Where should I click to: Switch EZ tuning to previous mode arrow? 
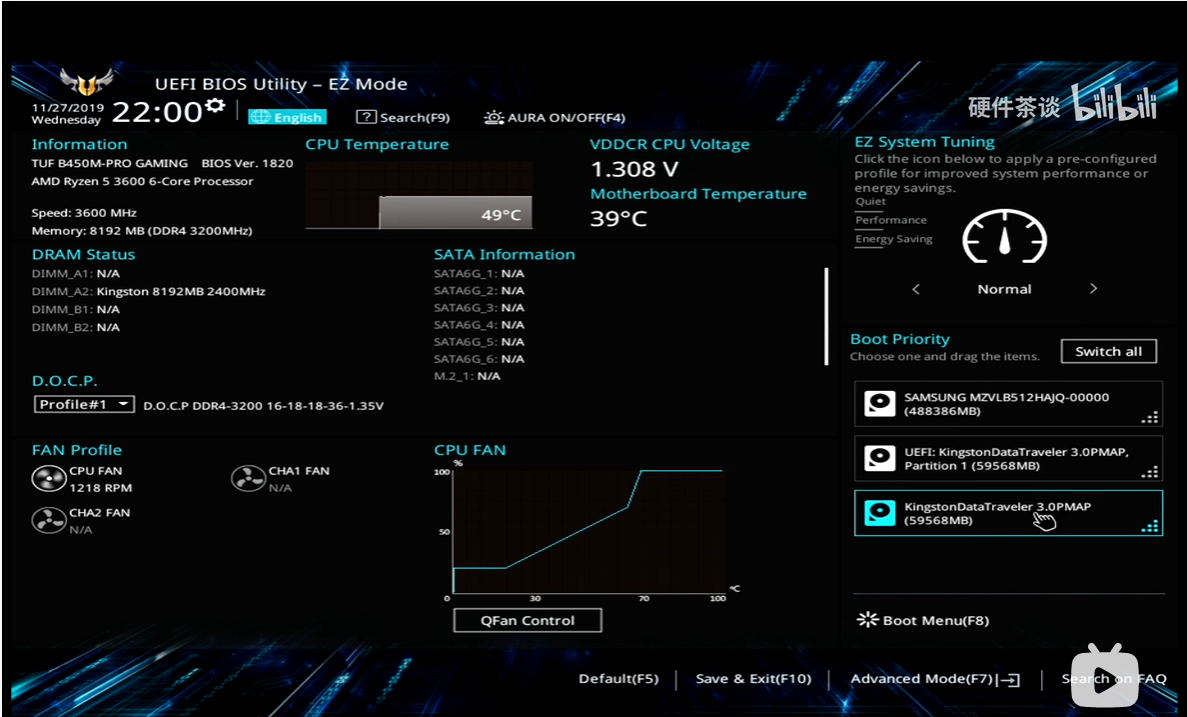coord(916,288)
